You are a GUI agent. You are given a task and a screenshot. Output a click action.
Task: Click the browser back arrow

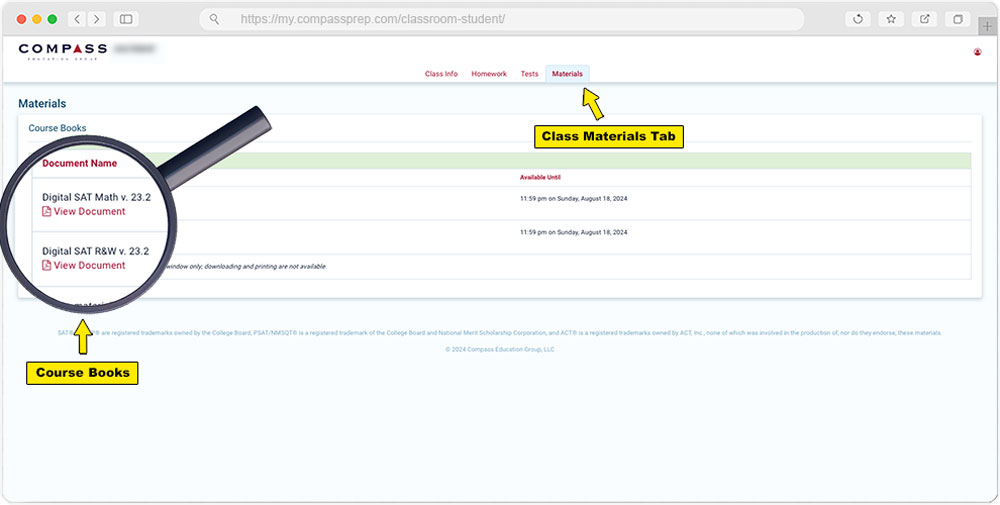(x=77, y=19)
